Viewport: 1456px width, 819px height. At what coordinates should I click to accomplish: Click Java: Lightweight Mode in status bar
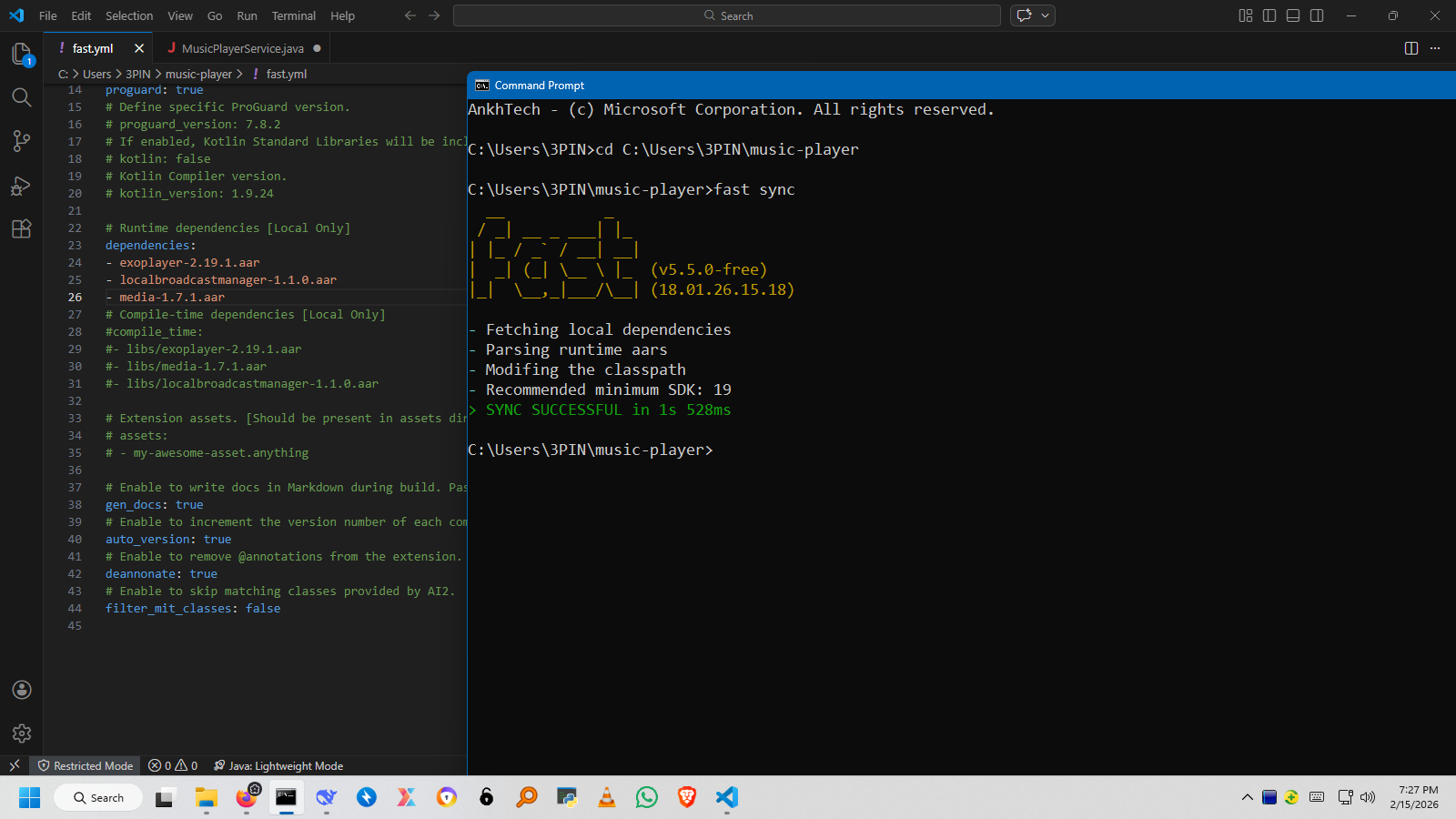(278, 766)
